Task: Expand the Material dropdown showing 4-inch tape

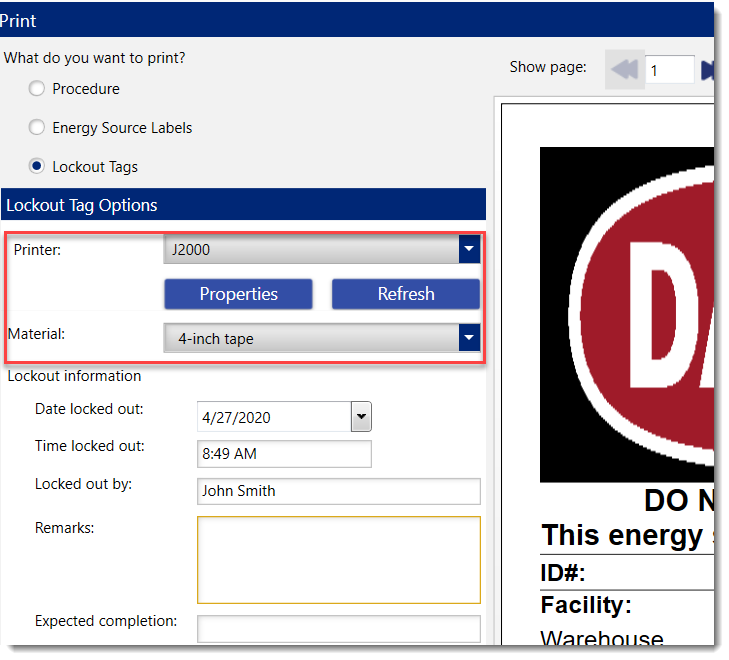Action: coord(469,339)
